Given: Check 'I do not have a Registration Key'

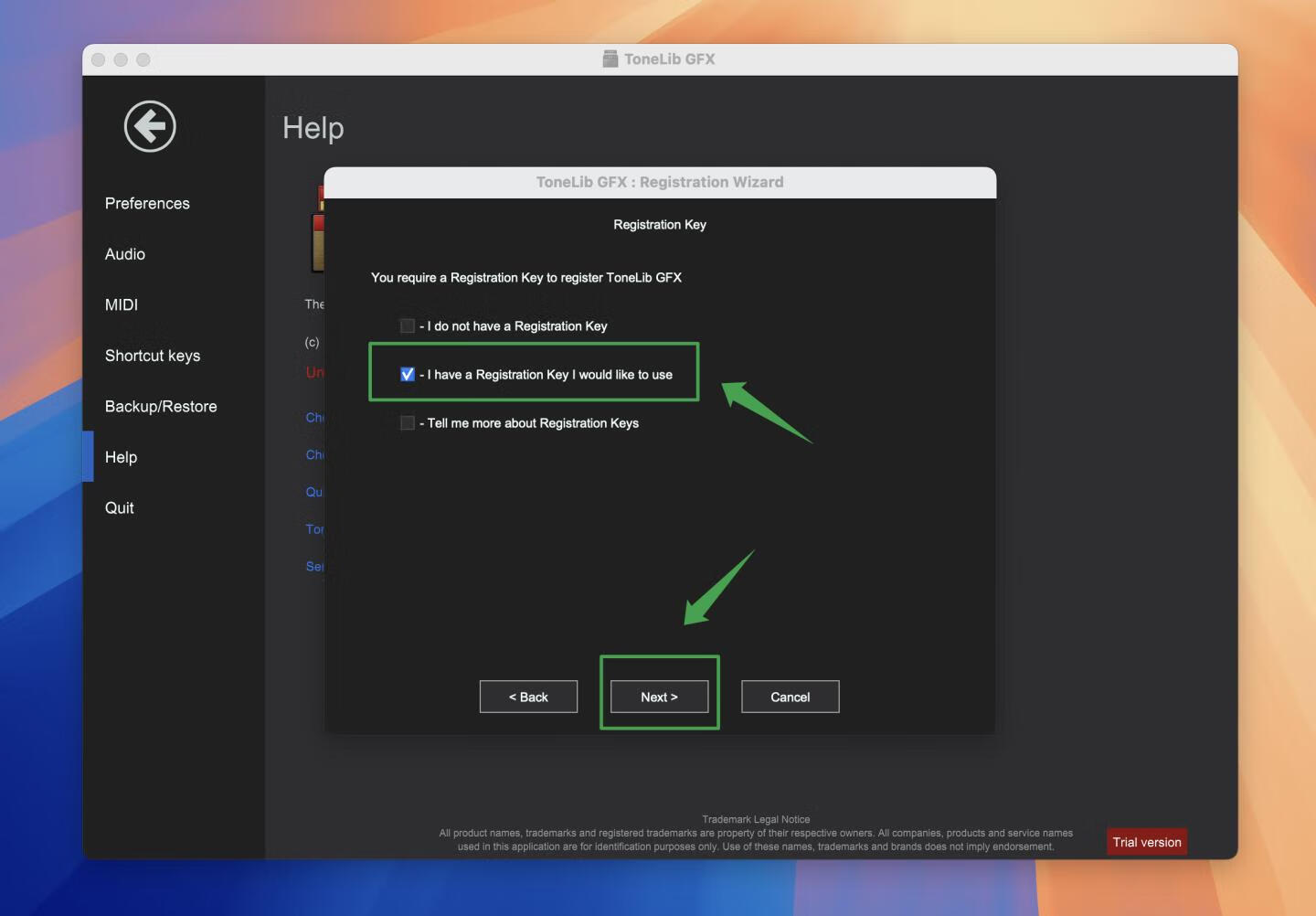Looking at the screenshot, I should [408, 325].
